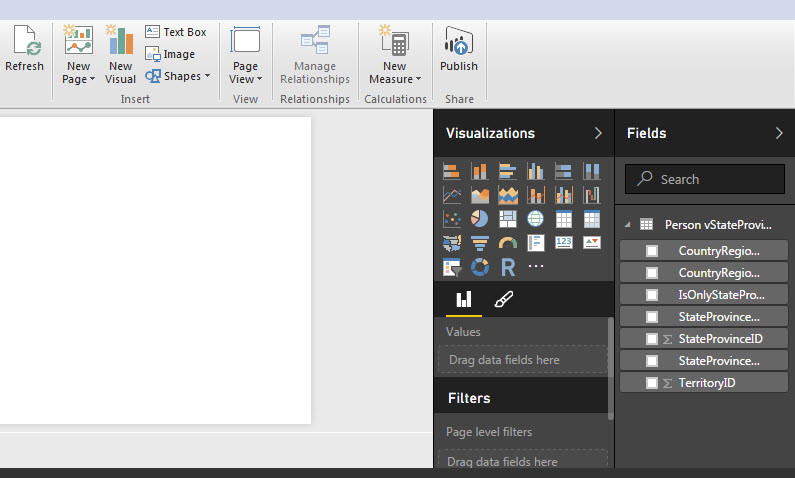
Task: Collapse the Fields pane using its chevron
Action: click(x=779, y=133)
